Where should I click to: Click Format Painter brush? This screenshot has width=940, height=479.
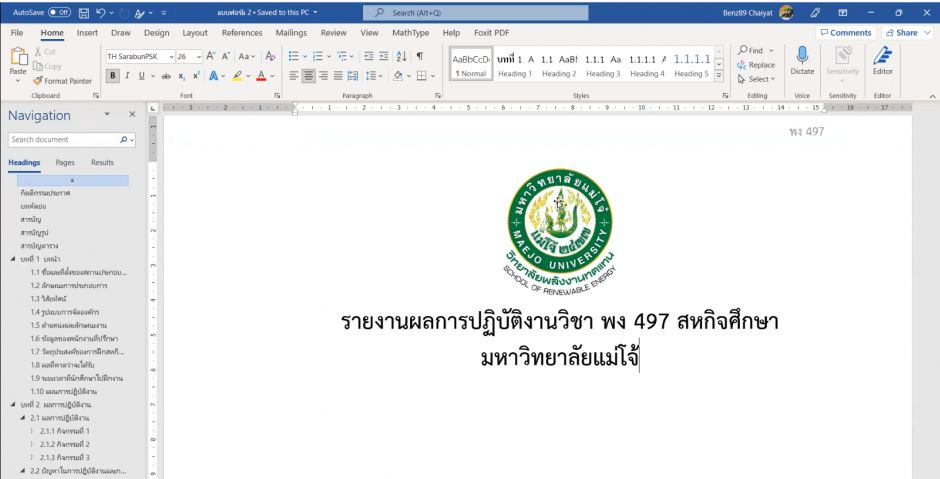[62, 81]
